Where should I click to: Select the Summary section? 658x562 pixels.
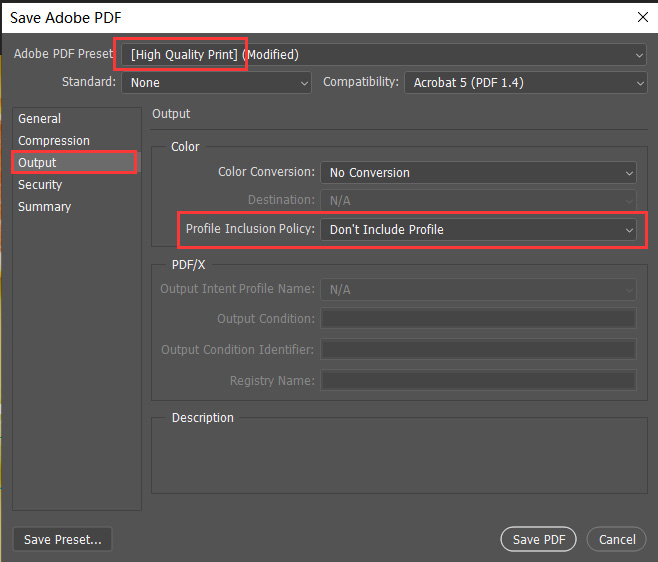[75, 207]
